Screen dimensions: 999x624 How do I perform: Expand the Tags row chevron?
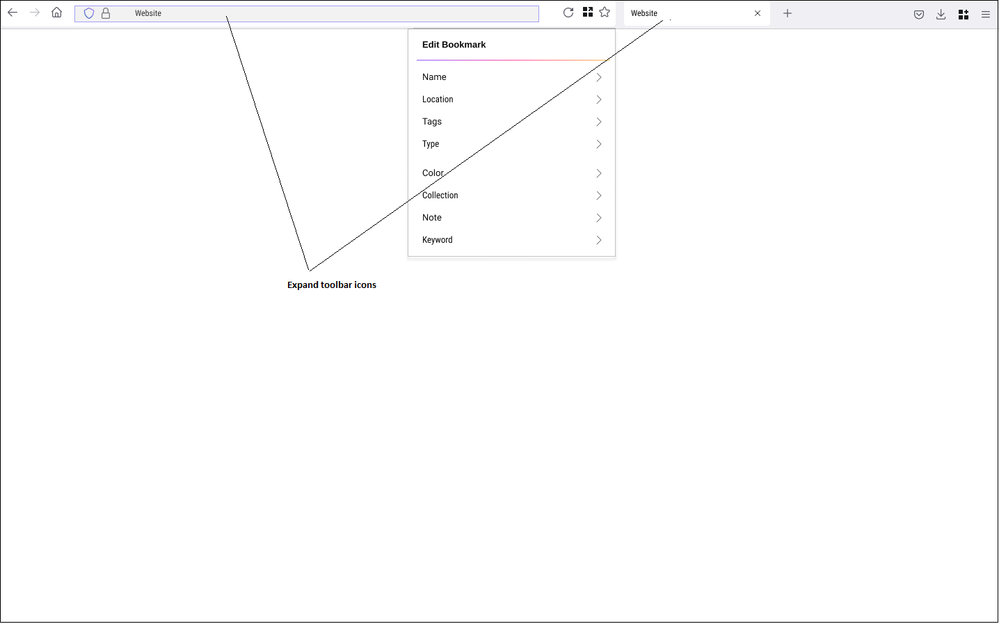pos(599,122)
